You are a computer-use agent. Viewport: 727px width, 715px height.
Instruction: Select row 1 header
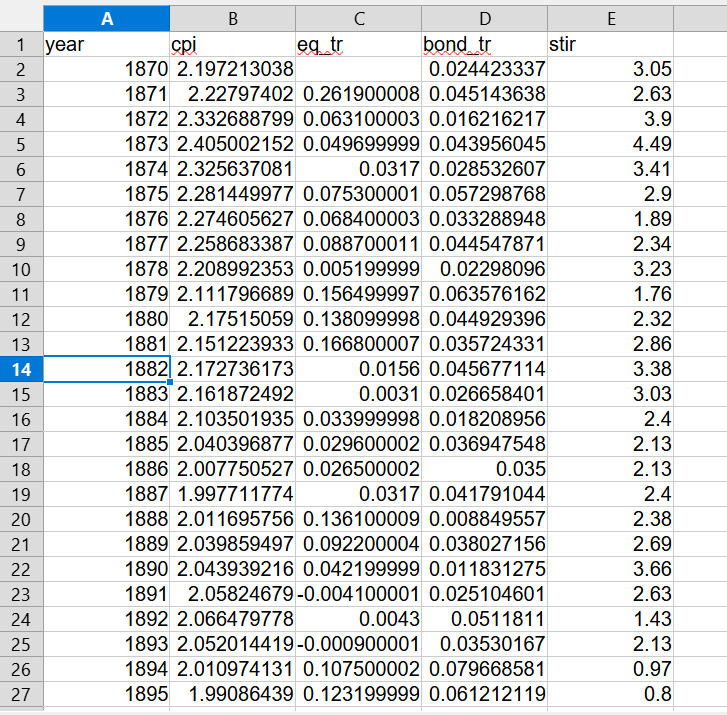pyautogui.click(x=21, y=45)
